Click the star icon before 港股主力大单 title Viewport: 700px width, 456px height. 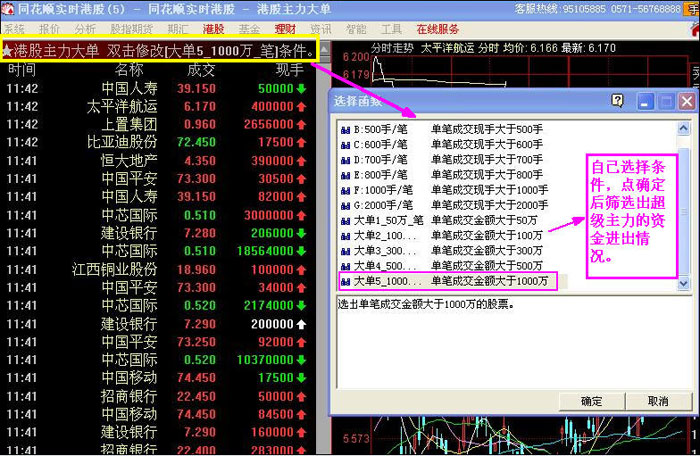tap(7, 49)
